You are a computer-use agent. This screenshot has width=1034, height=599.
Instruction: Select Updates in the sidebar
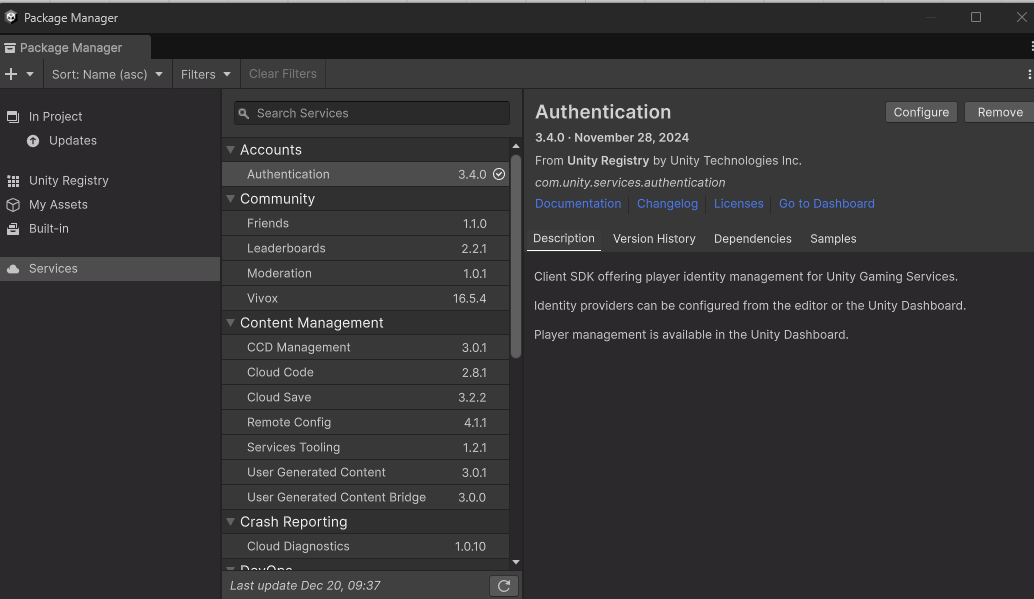click(x=72, y=141)
